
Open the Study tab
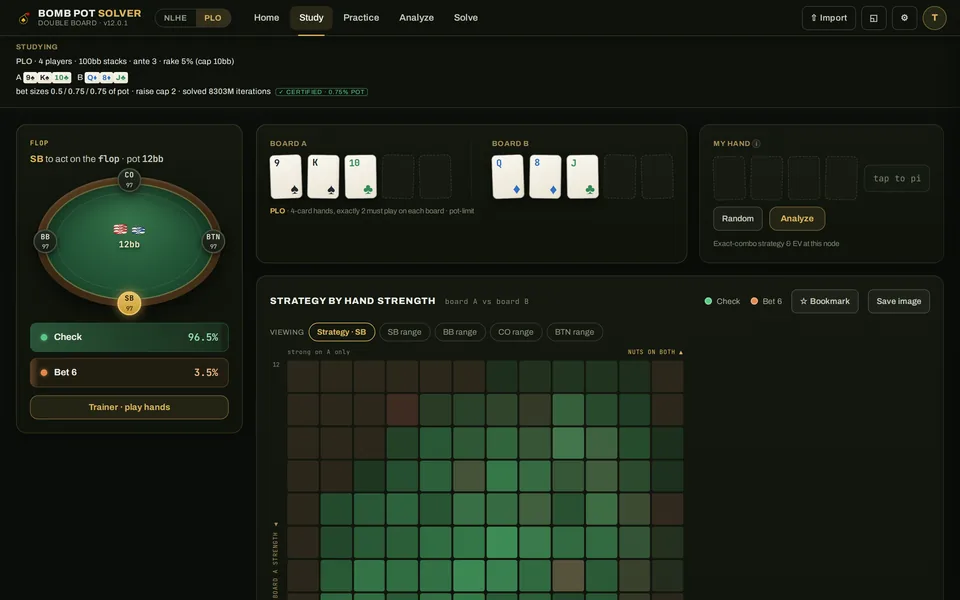(x=311, y=18)
